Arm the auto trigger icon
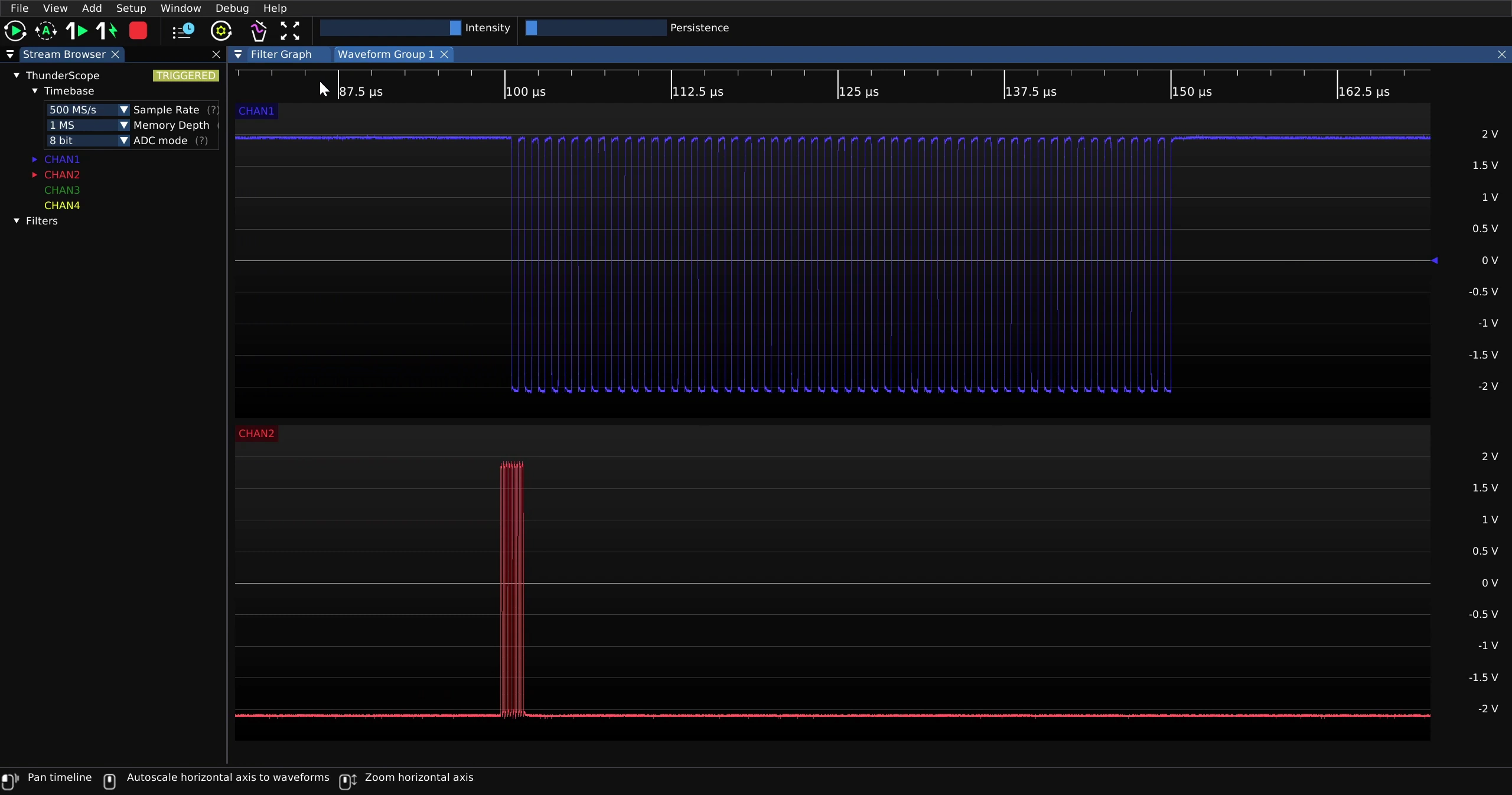 pos(46,31)
